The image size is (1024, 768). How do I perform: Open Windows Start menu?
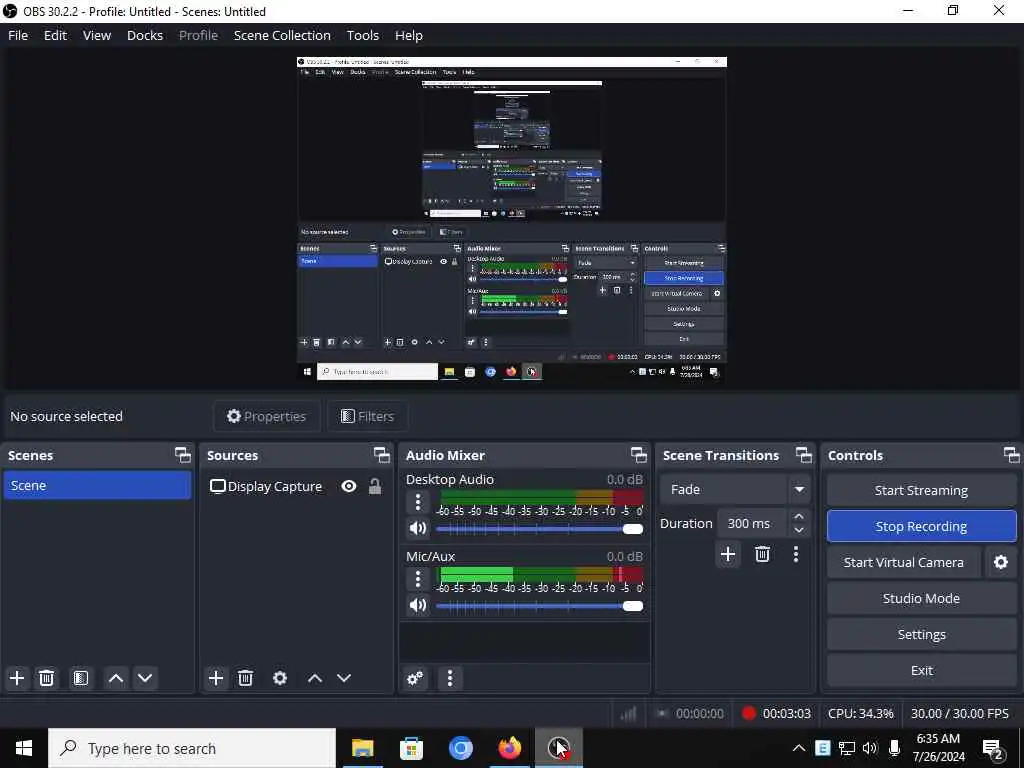[24, 748]
